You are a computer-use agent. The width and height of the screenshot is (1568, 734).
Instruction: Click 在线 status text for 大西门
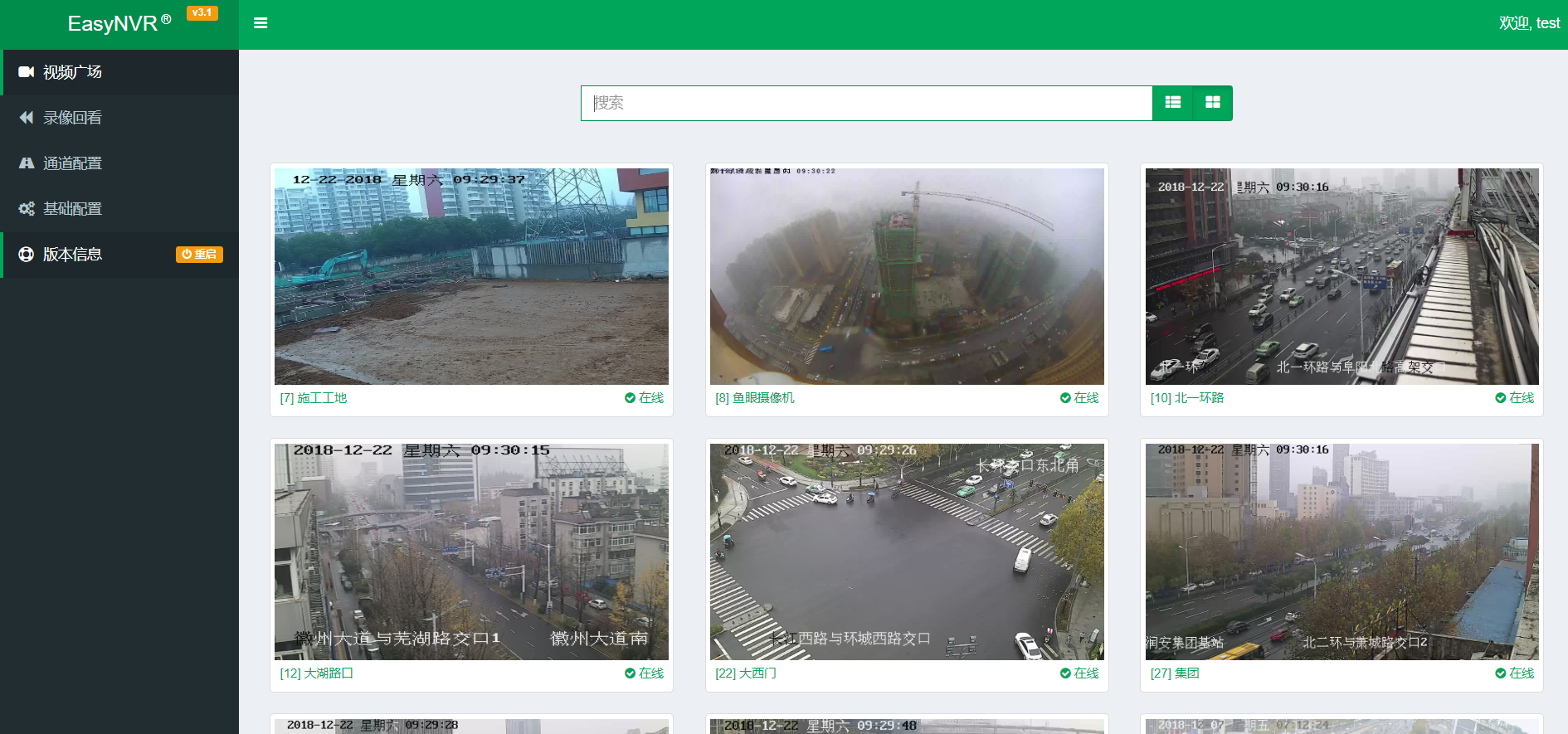coord(1086,673)
